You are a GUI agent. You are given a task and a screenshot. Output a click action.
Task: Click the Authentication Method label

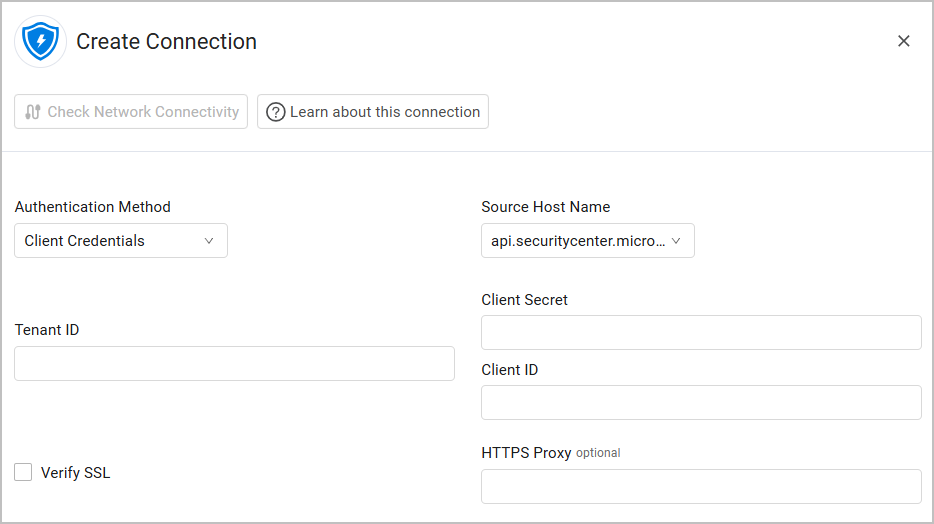click(x=92, y=207)
